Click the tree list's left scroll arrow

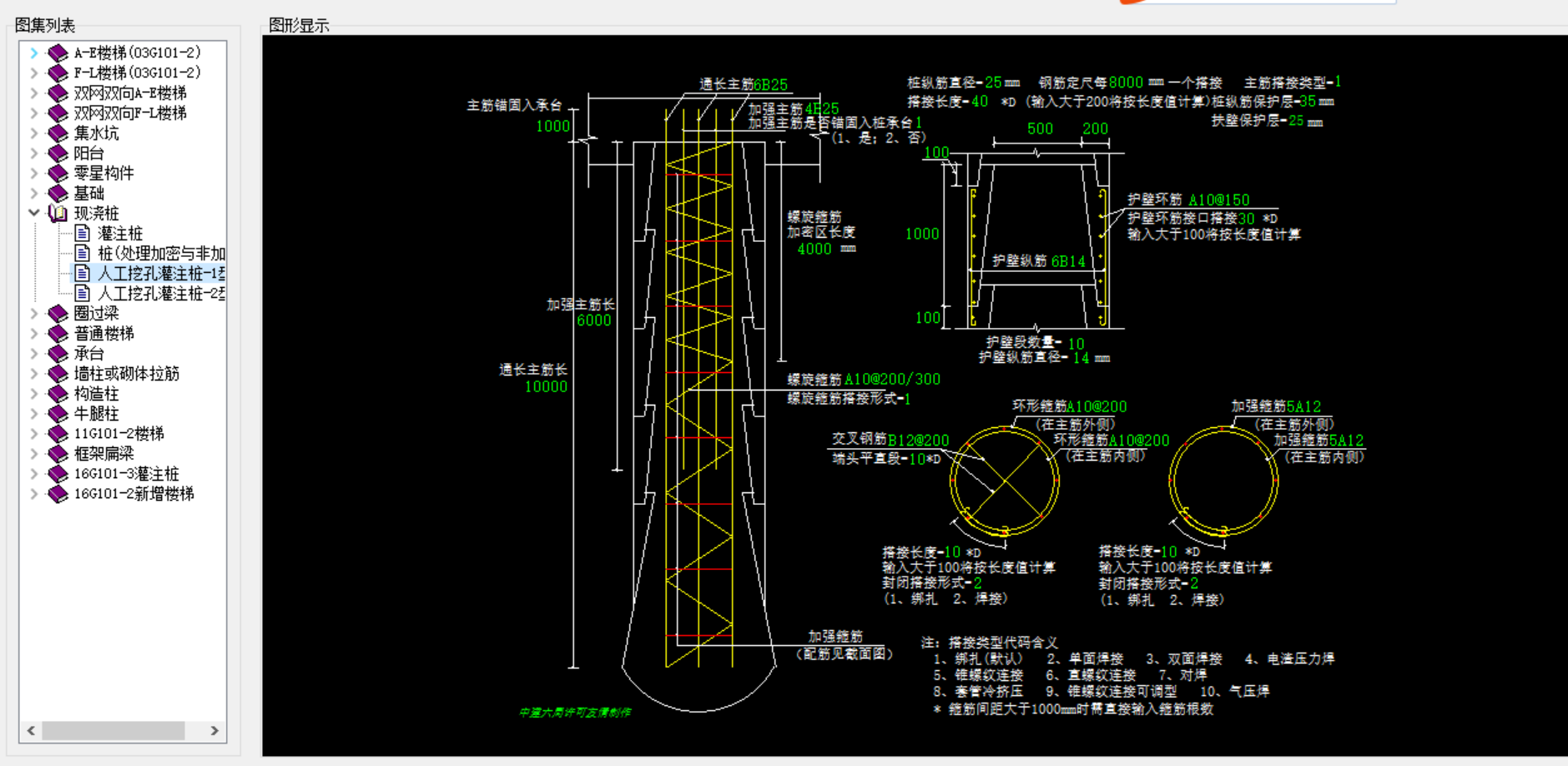coord(31,730)
